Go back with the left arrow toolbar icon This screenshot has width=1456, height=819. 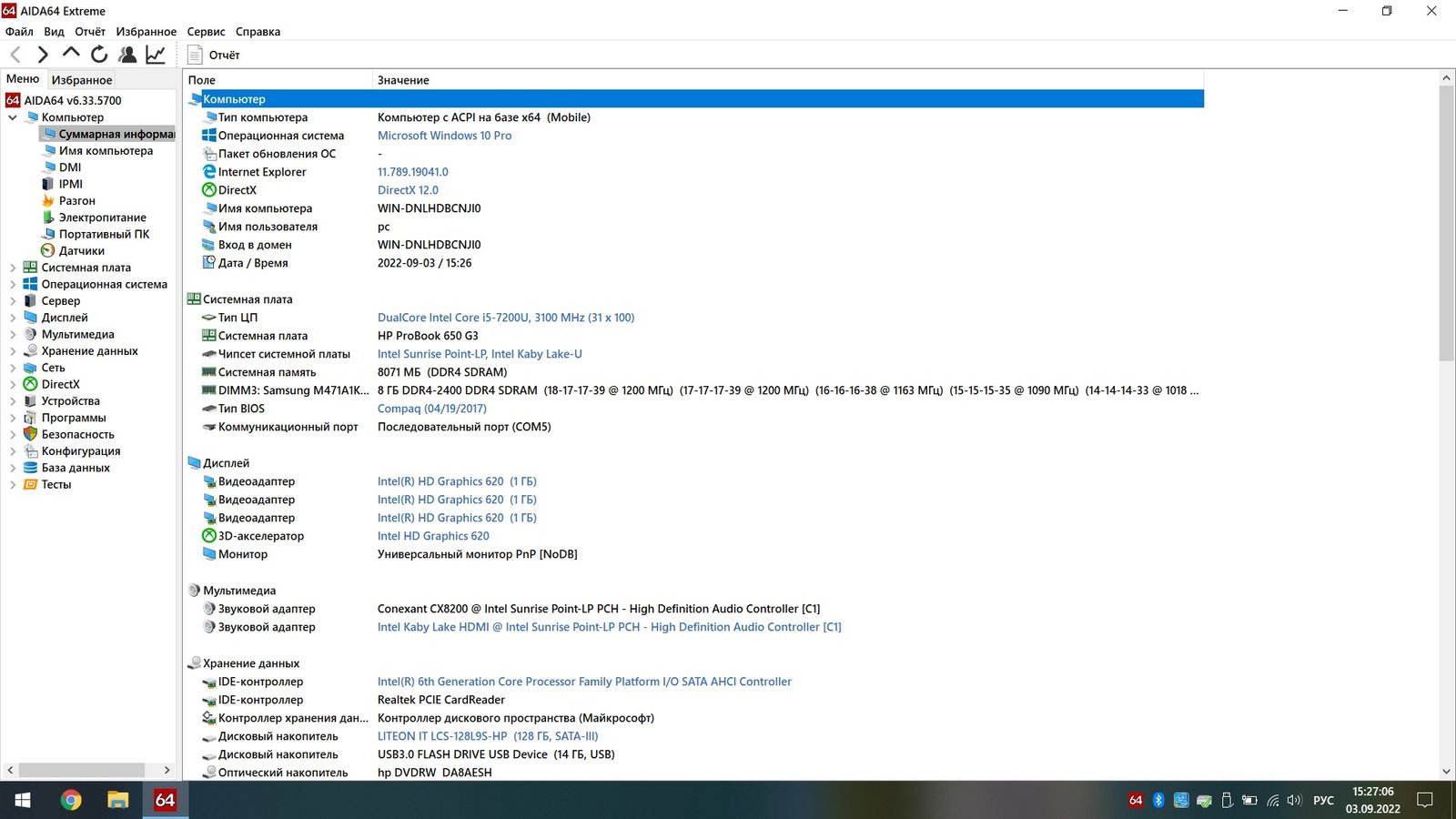pos(15,55)
